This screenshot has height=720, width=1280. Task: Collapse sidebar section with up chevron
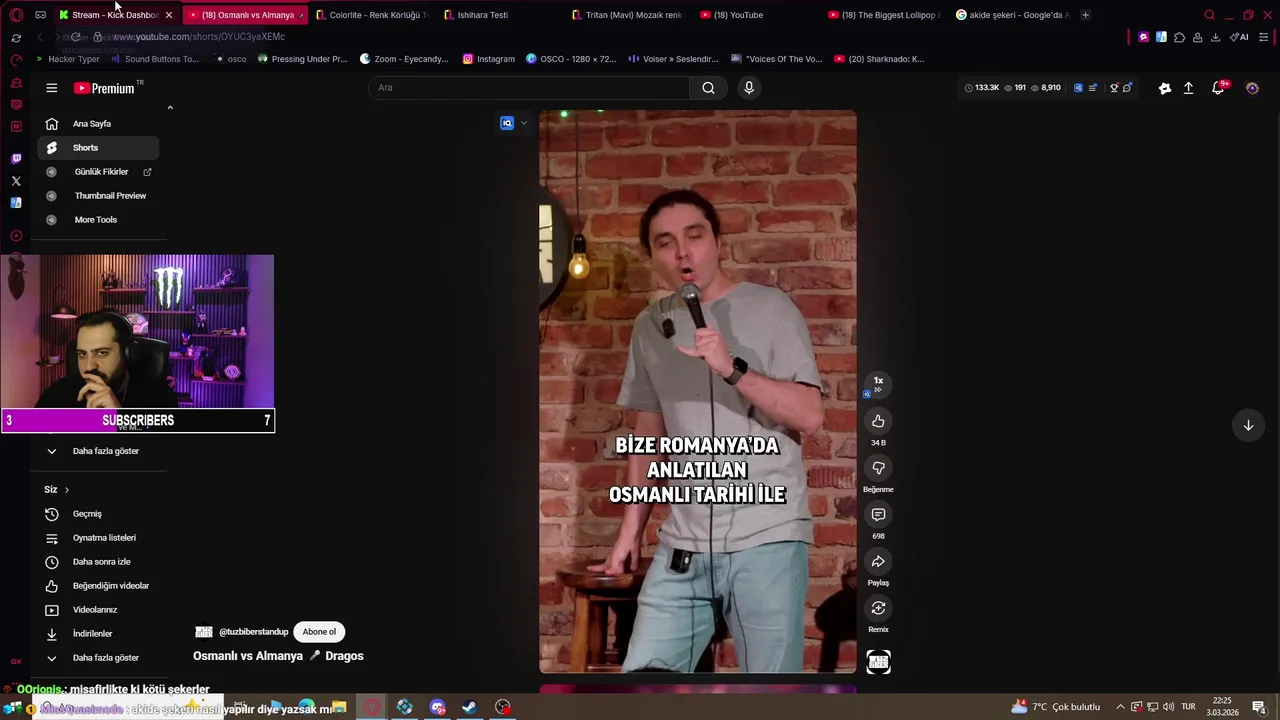[170, 107]
